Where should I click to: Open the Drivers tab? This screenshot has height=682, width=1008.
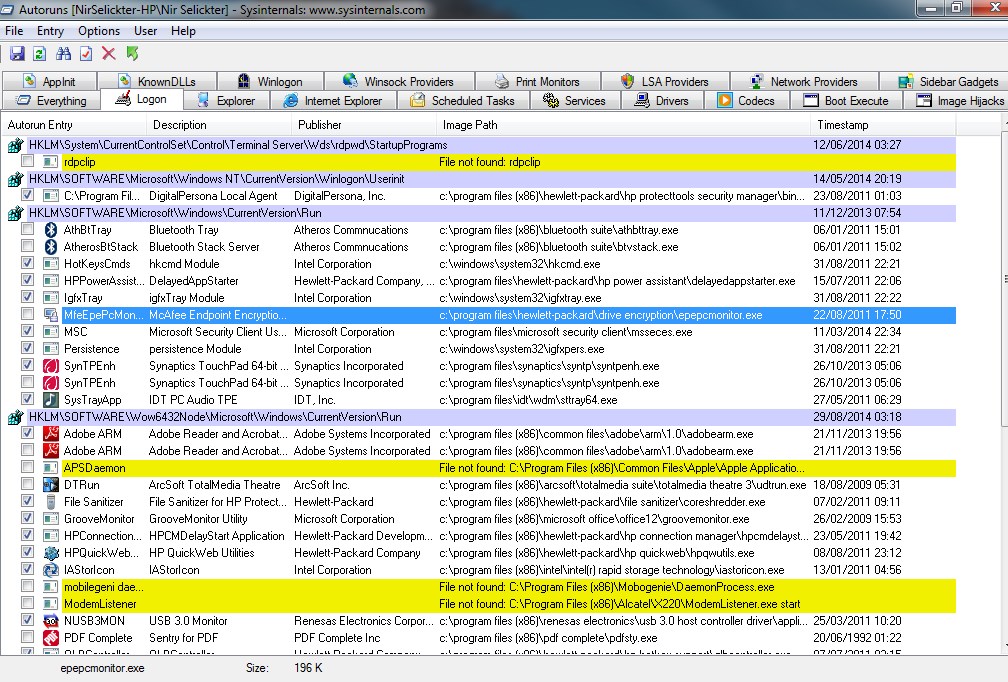(x=662, y=101)
